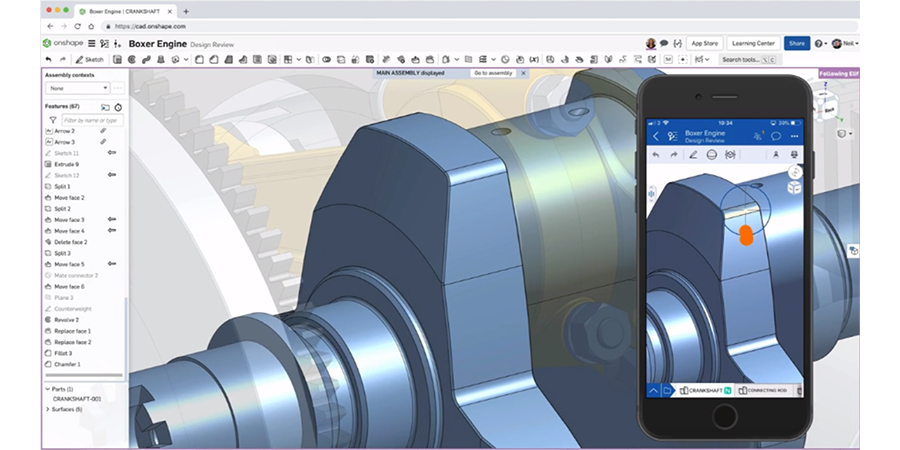
Task: Click the rollback timer icon beside Features
Action: point(118,106)
